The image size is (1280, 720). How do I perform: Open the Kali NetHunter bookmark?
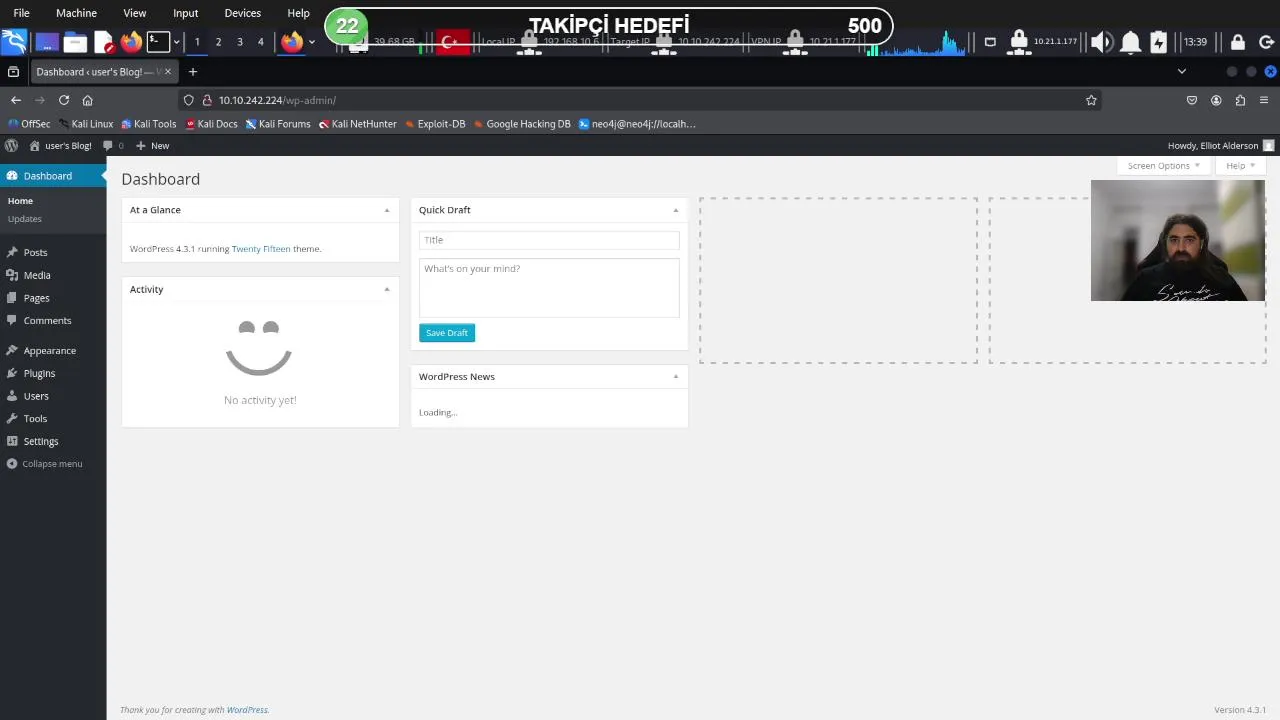click(x=357, y=124)
